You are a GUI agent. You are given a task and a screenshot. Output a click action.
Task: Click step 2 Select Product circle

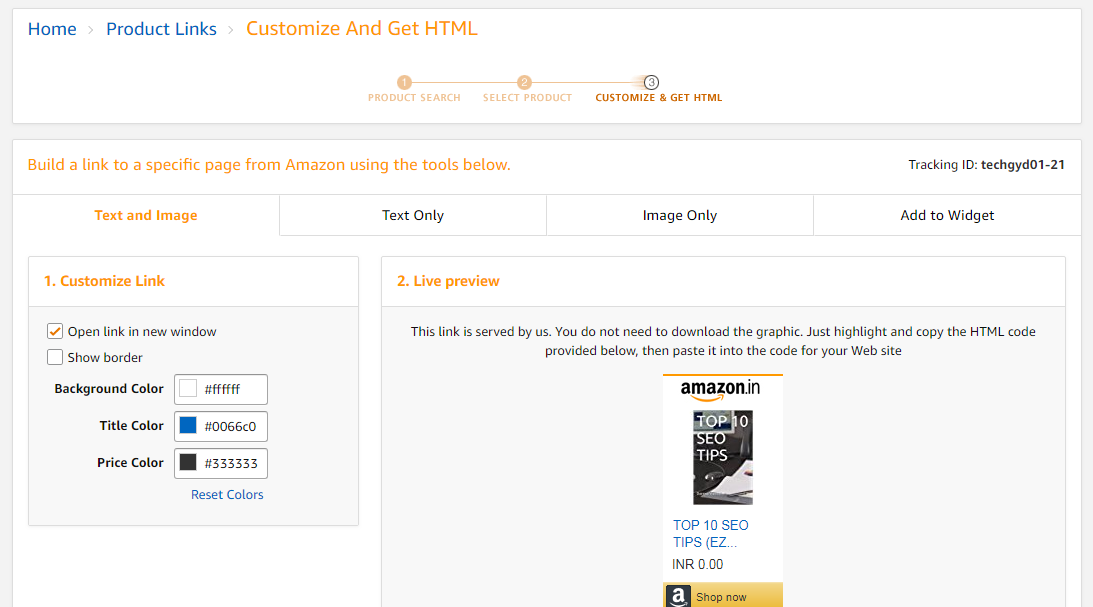pos(524,82)
